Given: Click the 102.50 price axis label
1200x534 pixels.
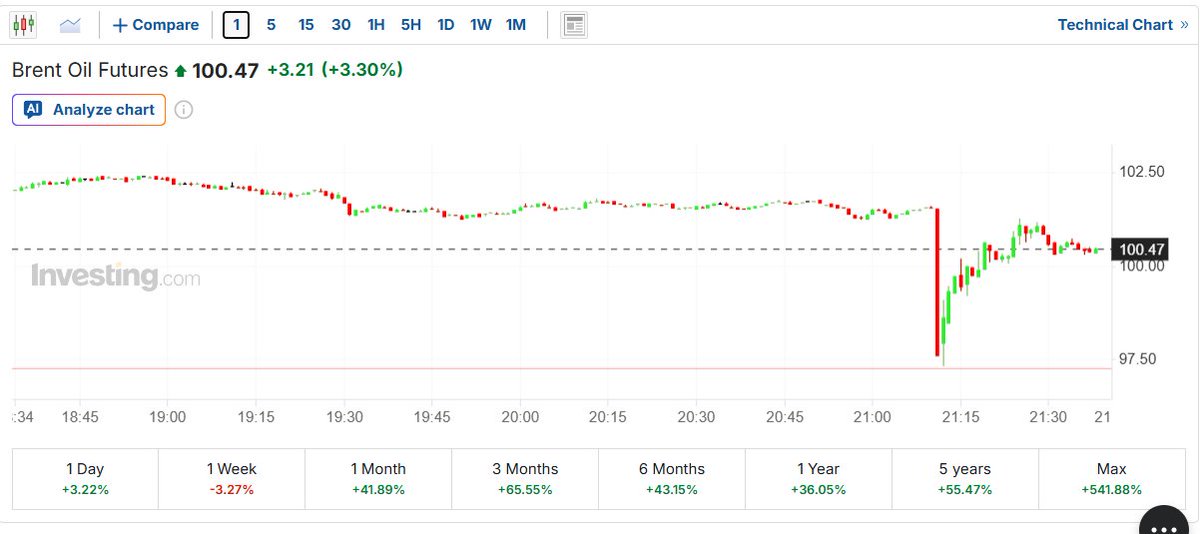Looking at the screenshot, I should (1142, 171).
